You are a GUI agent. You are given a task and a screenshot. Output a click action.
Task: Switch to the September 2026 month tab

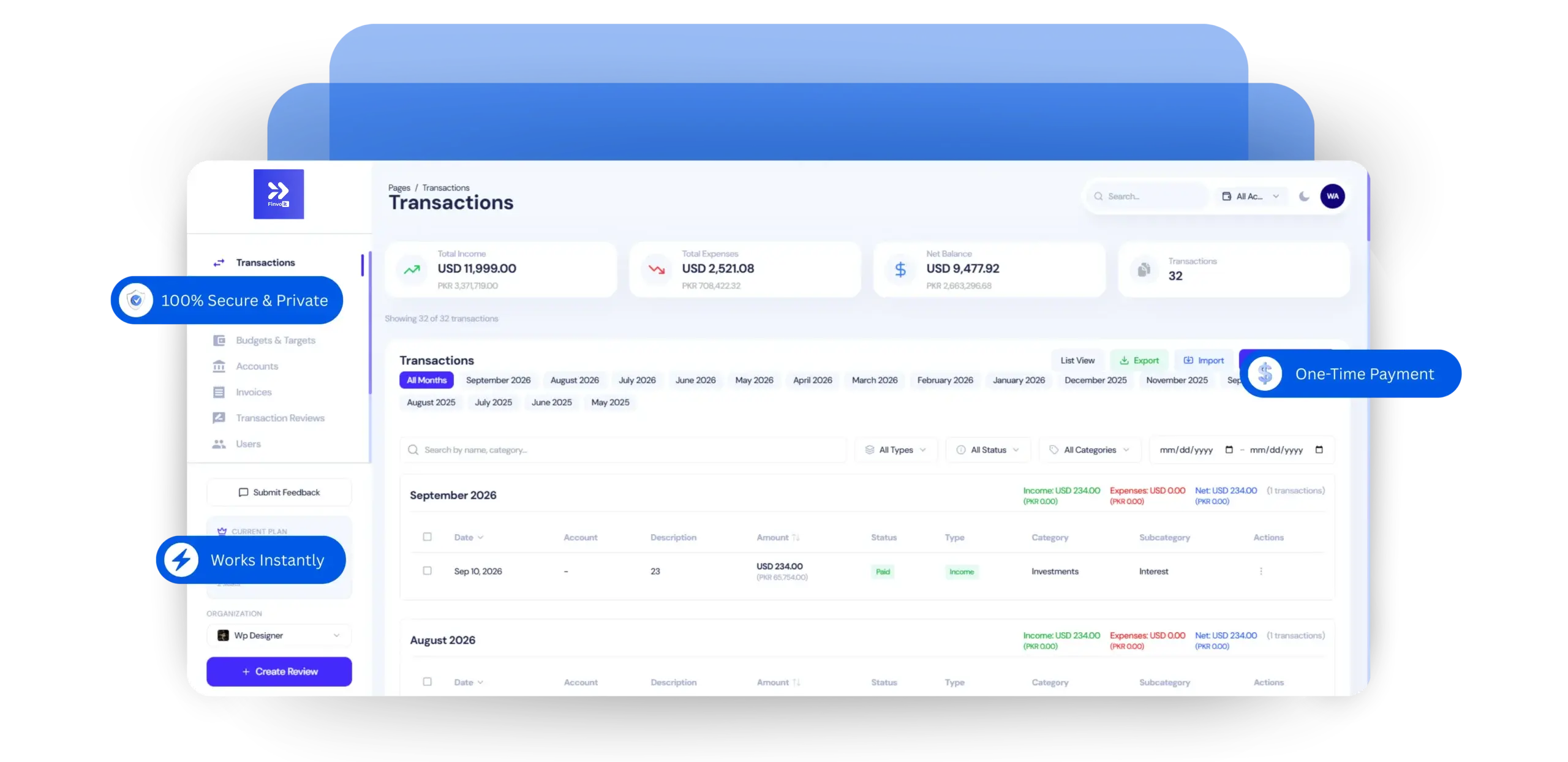tap(499, 380)
